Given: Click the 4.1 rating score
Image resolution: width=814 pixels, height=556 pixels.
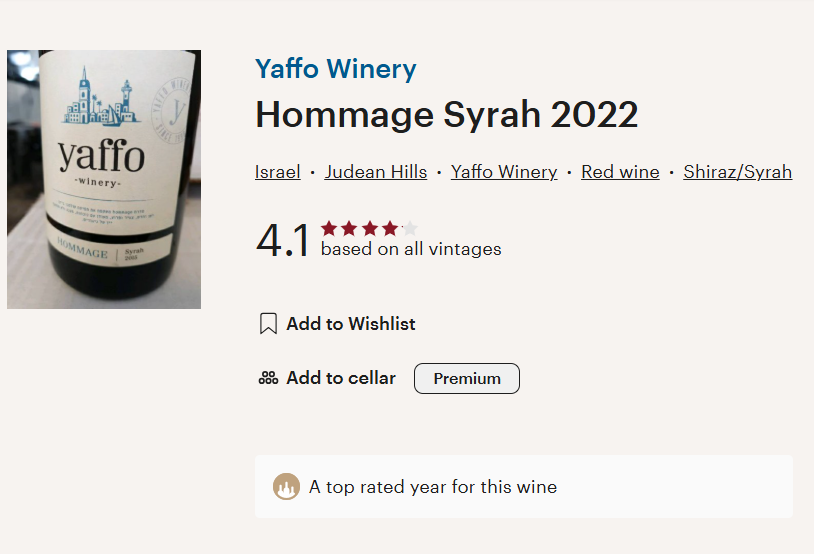Looking at the screenshot, I should click(283, 241).
